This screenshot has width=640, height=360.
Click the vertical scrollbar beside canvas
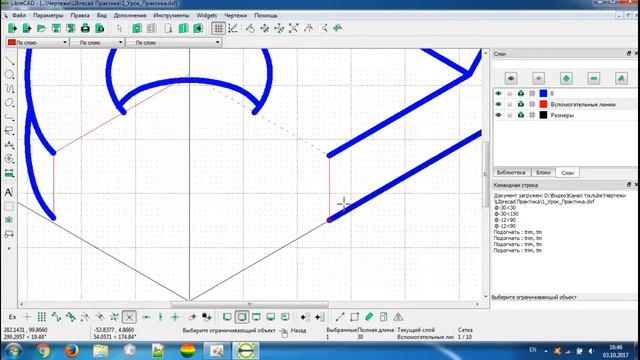point(485,174)
